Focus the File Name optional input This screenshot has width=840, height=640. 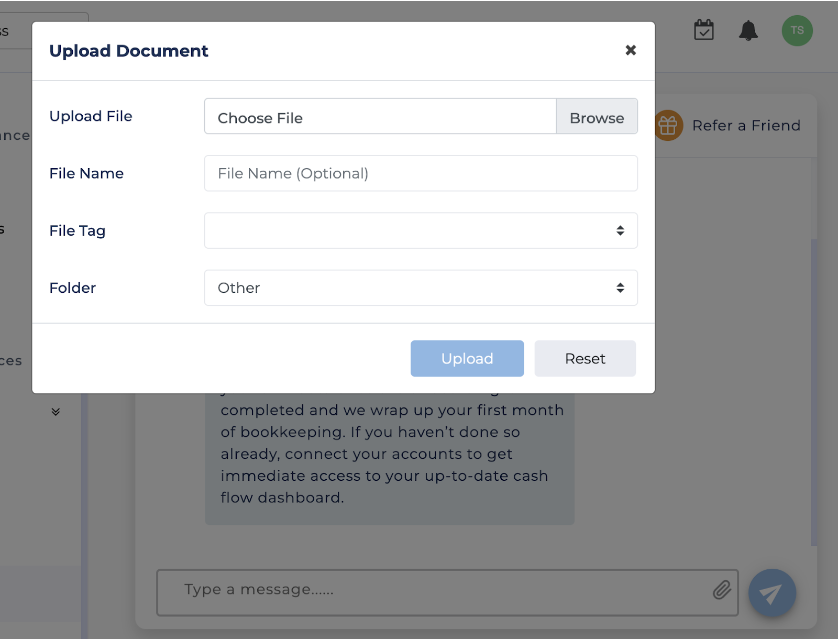[420, 174]
